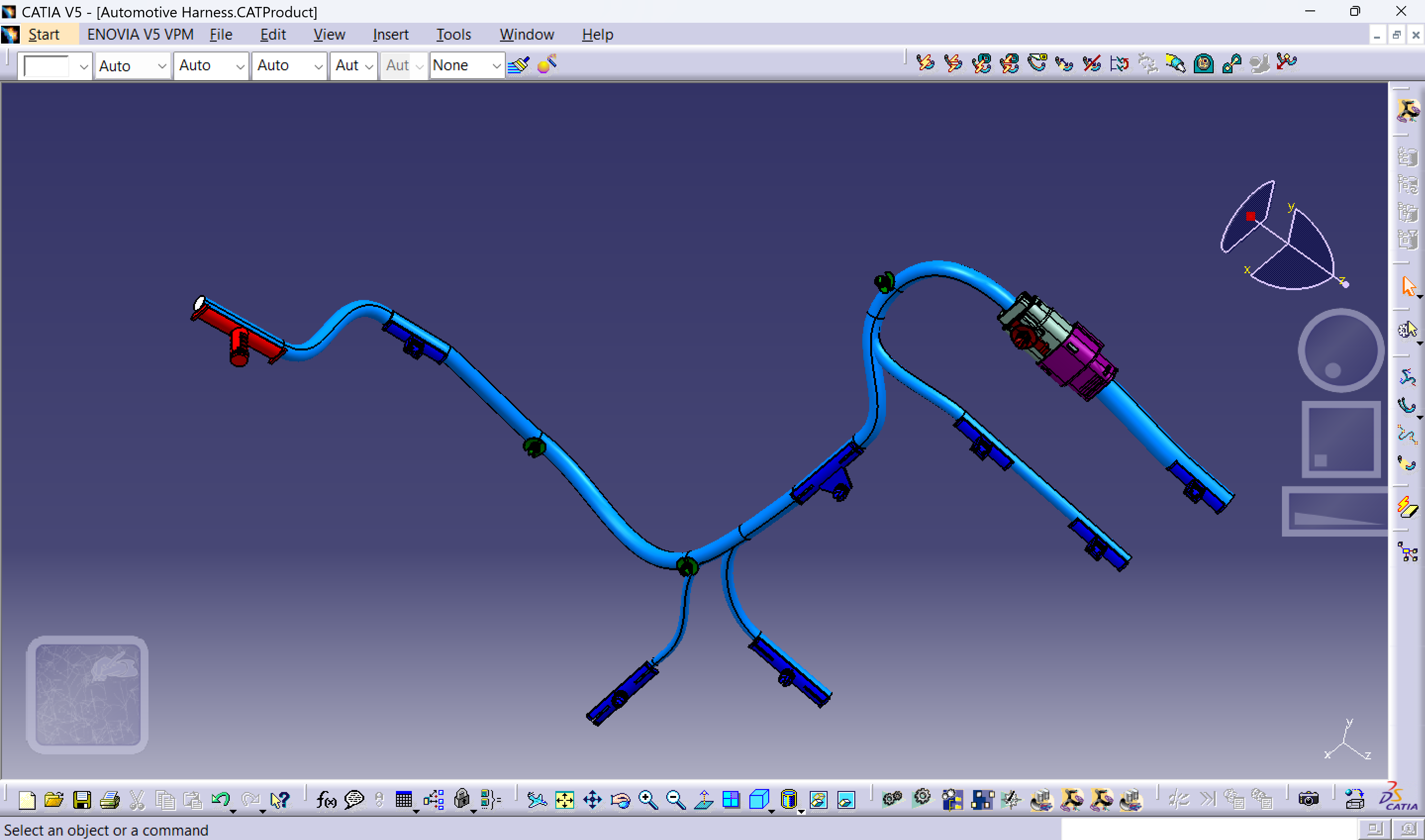Open the ENOVIA V5 VPM menu
This screenshot has width=1425, height=840.
(140, 35)
